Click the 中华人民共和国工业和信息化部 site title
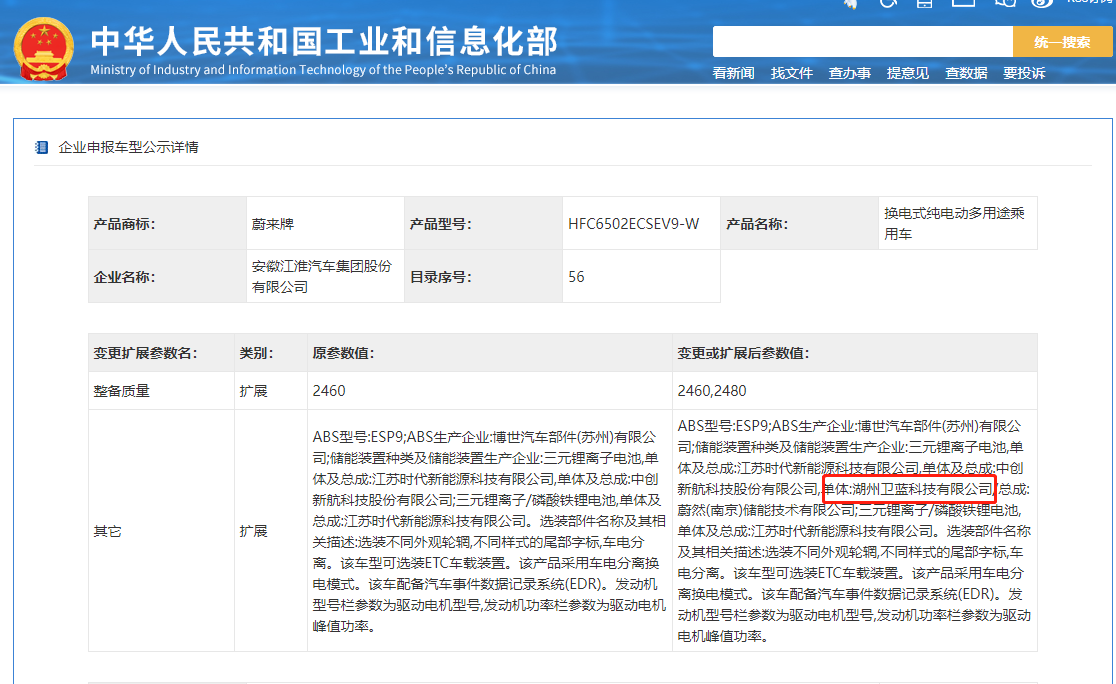1116x684 pixels. click(x=323, y=41)
